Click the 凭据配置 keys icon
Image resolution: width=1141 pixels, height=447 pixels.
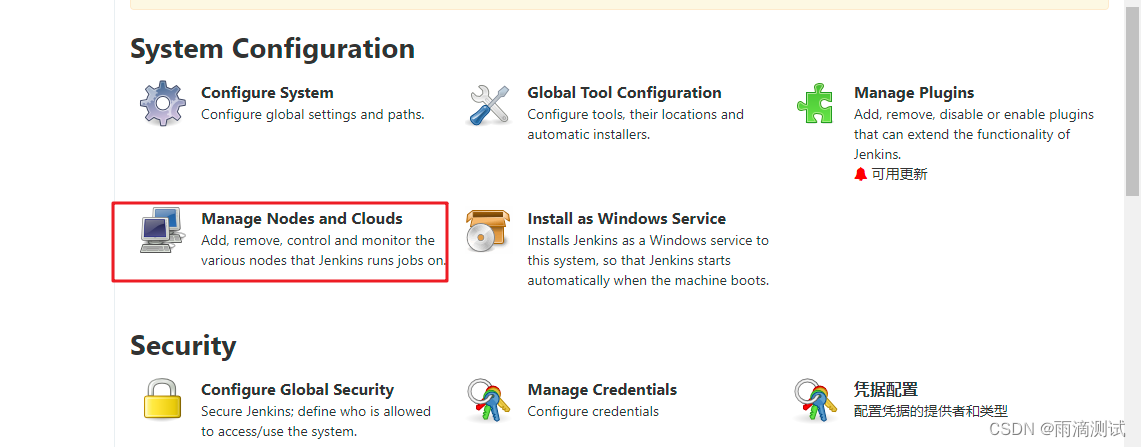[x=814, y=400]
